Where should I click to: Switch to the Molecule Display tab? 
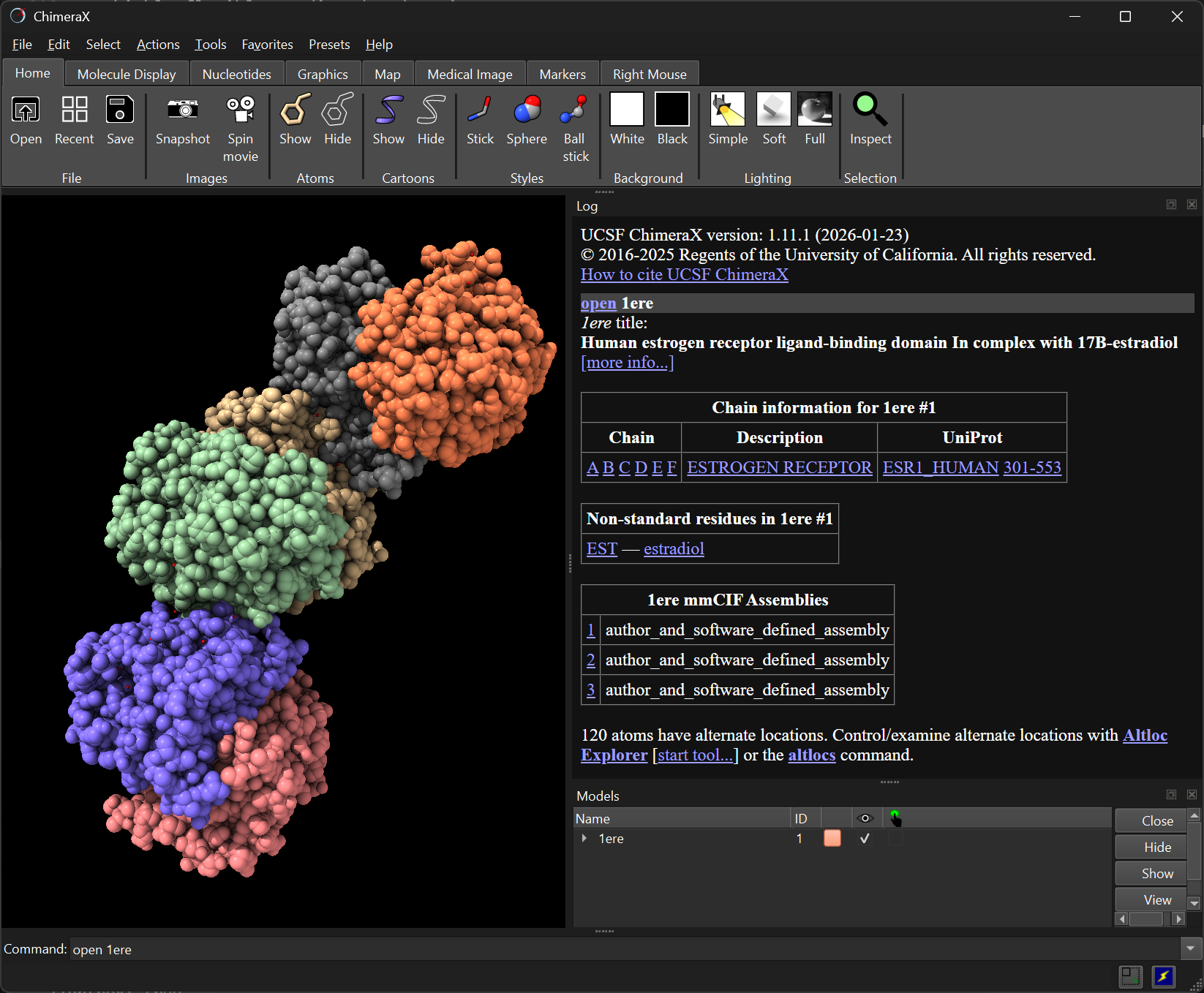[x=127, y=75]
